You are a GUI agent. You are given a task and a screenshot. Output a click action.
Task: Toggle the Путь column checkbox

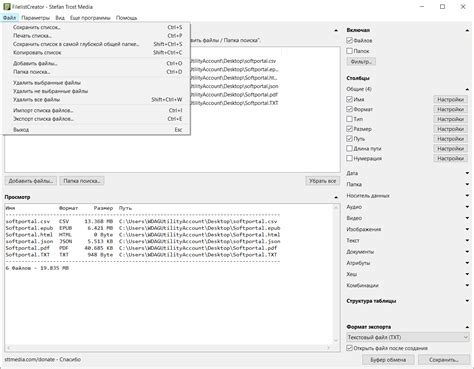(x=349, y=139)
